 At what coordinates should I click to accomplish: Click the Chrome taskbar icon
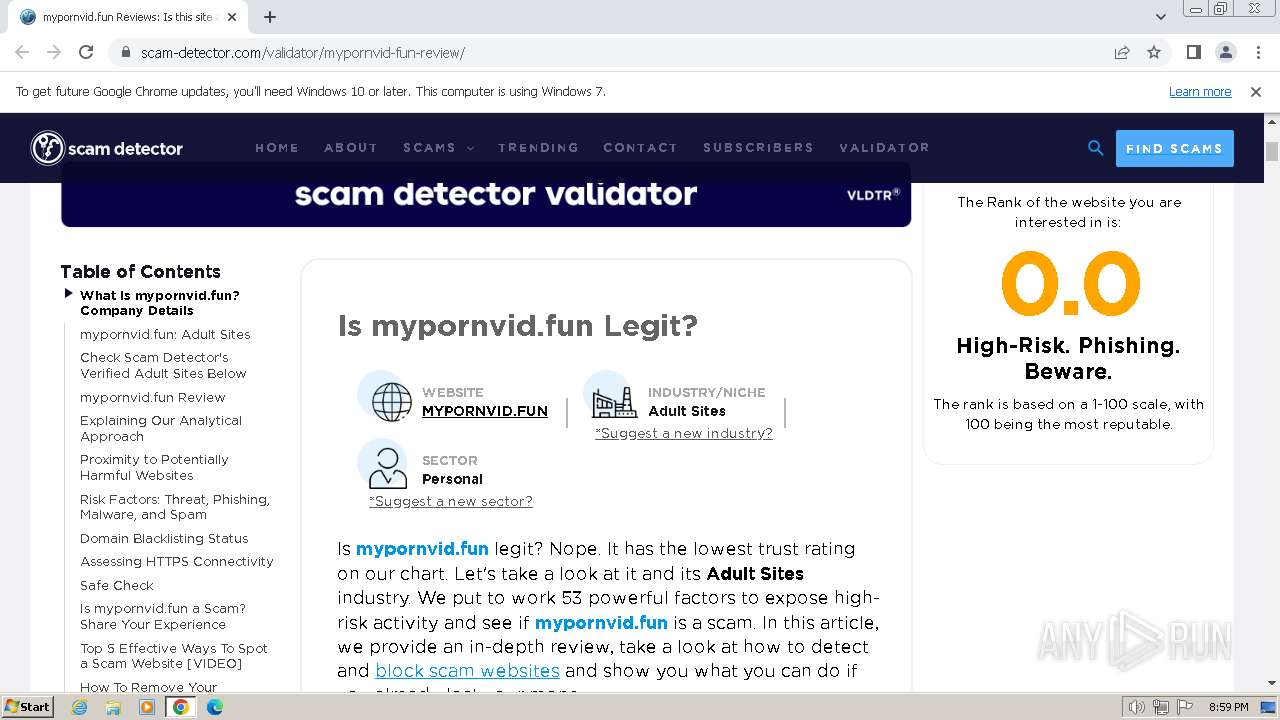181,707
